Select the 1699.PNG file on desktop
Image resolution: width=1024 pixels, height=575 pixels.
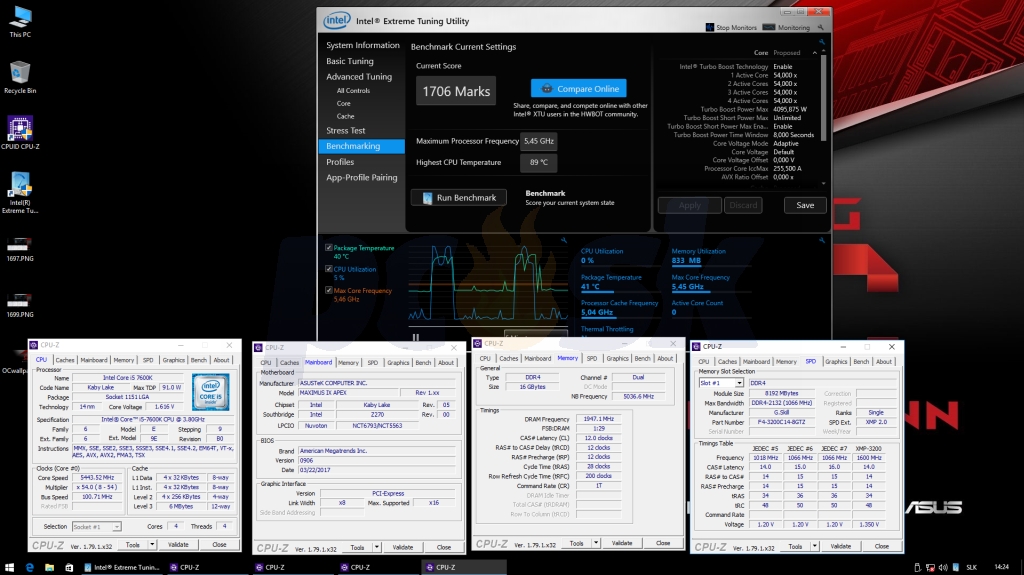click(20, 305)
